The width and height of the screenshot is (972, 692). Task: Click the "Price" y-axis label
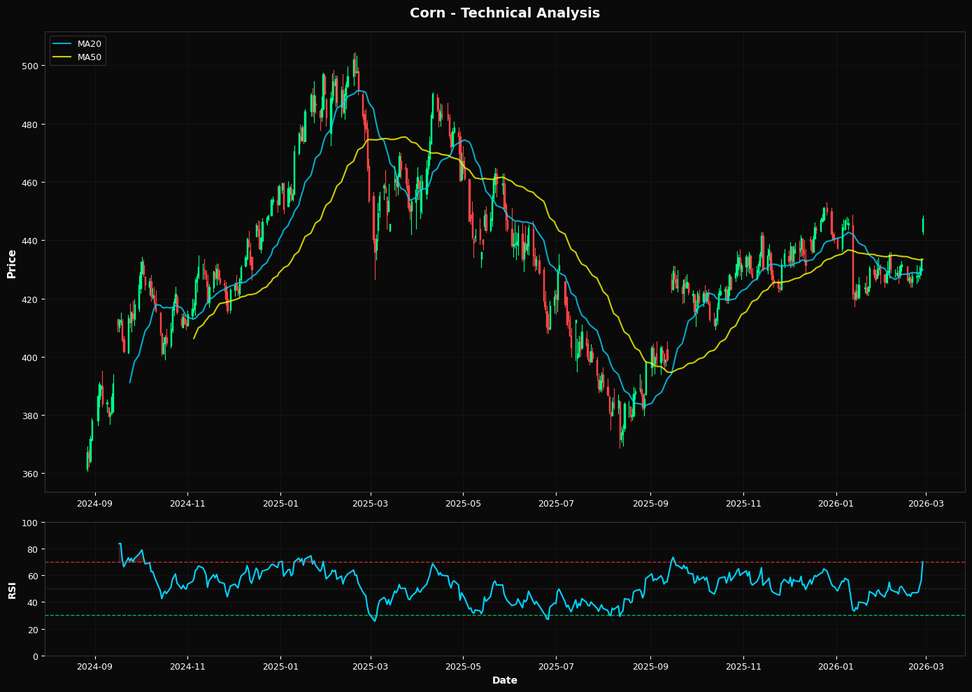click(x=11, y=264)
